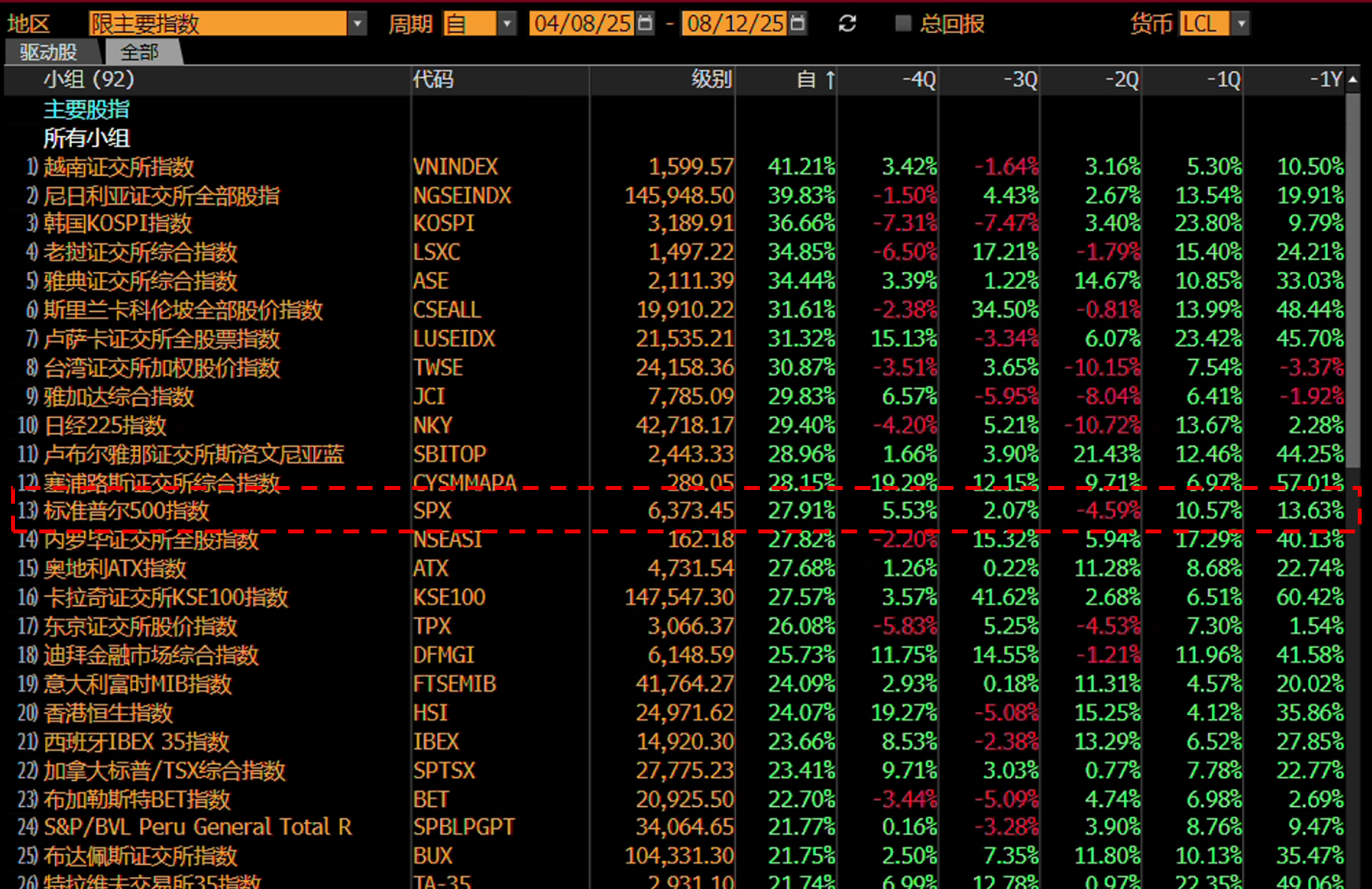The height and width of the screenshot is (889, 1372).
Task: Click ticker code NKY
Action: (432, 425)
